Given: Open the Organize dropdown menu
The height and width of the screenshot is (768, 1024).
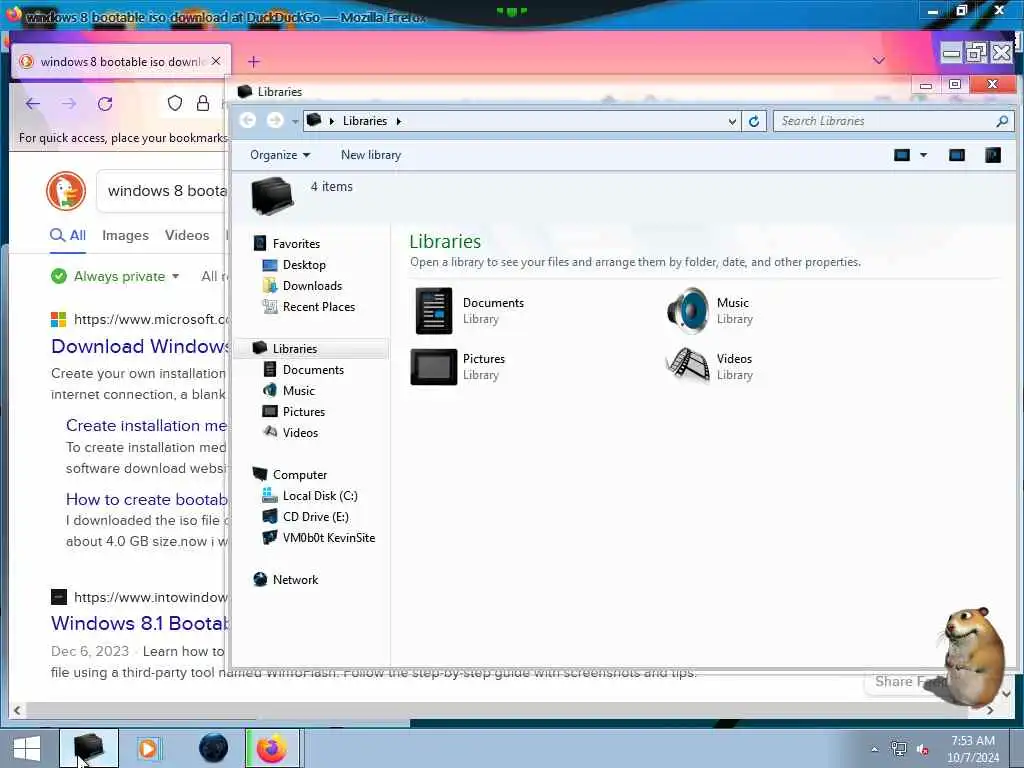Looking at the screenshot, I should (x=280, y=155).
